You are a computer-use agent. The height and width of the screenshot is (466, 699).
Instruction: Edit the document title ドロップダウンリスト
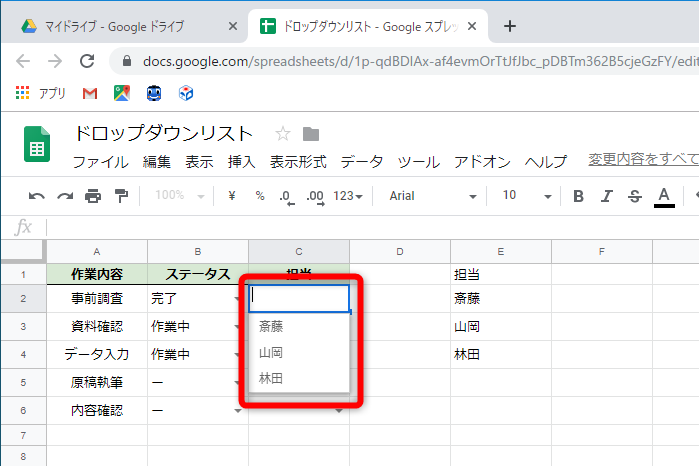coord(164,133)
